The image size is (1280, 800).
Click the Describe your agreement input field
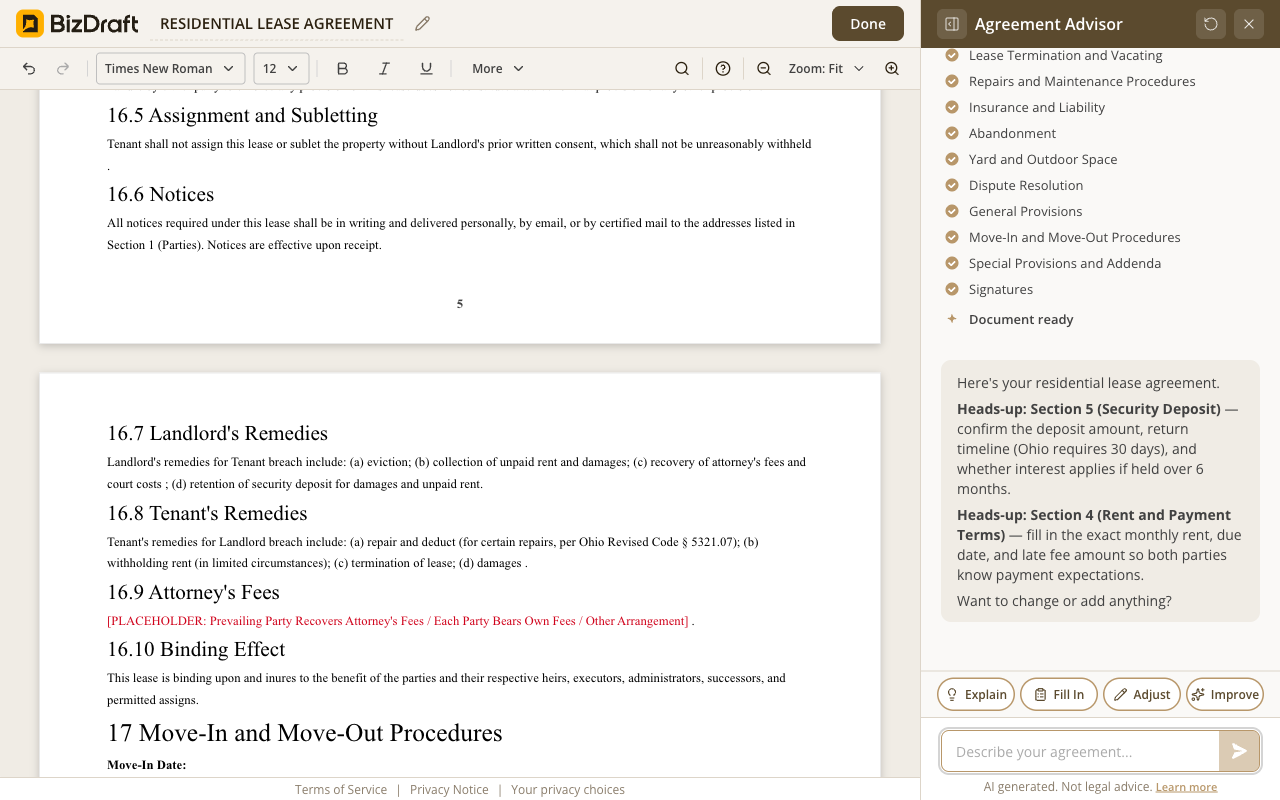click(x=1080, y=751)
